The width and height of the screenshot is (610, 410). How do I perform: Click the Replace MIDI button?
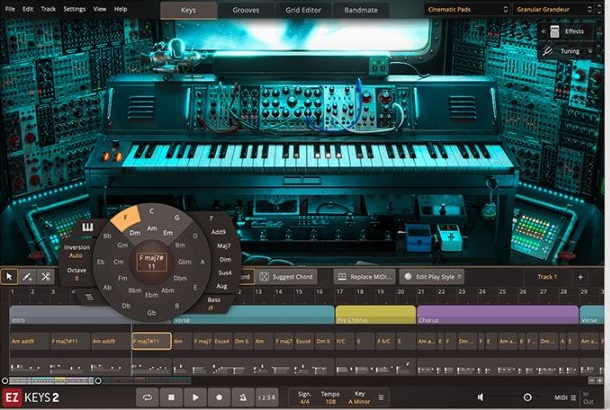click(364, 277)
